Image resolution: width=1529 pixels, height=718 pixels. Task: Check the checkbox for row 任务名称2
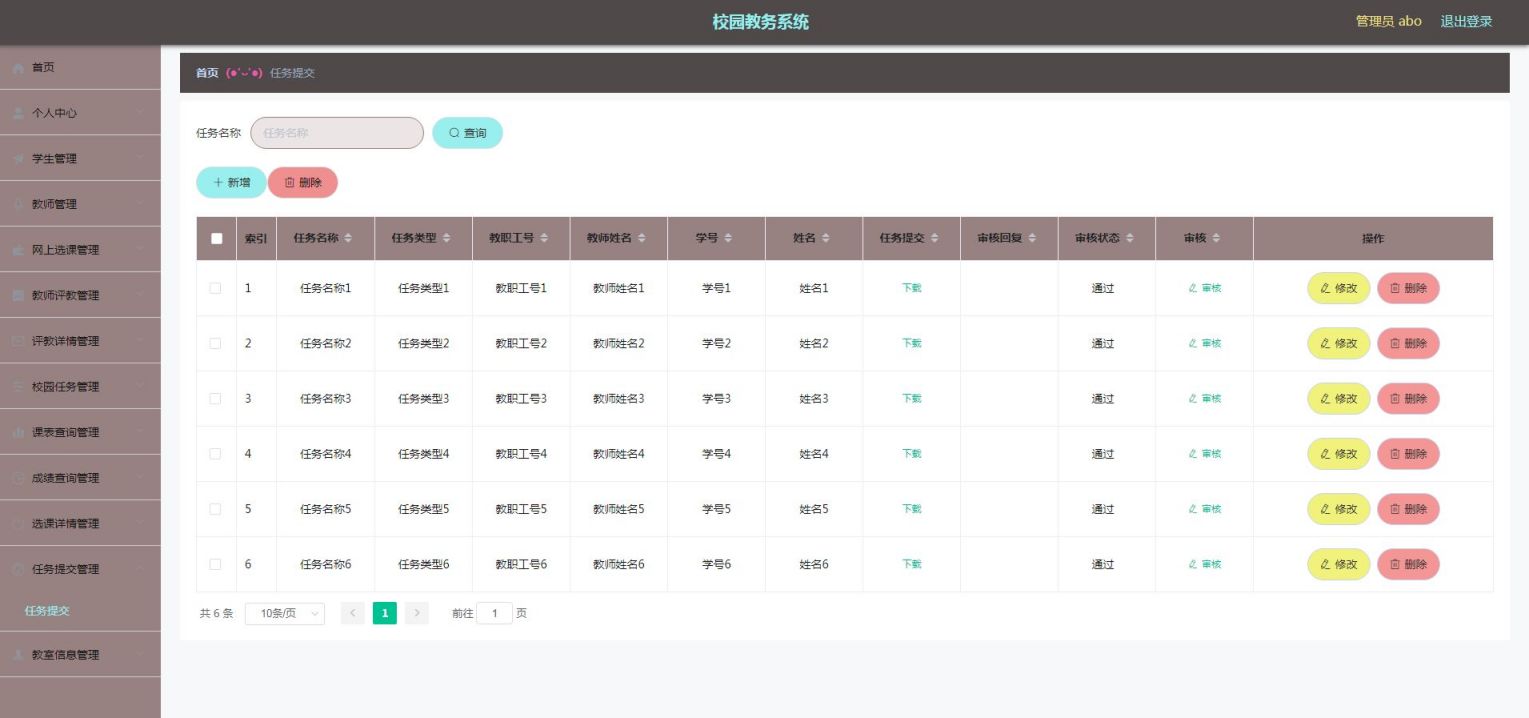tap(216, 343)
